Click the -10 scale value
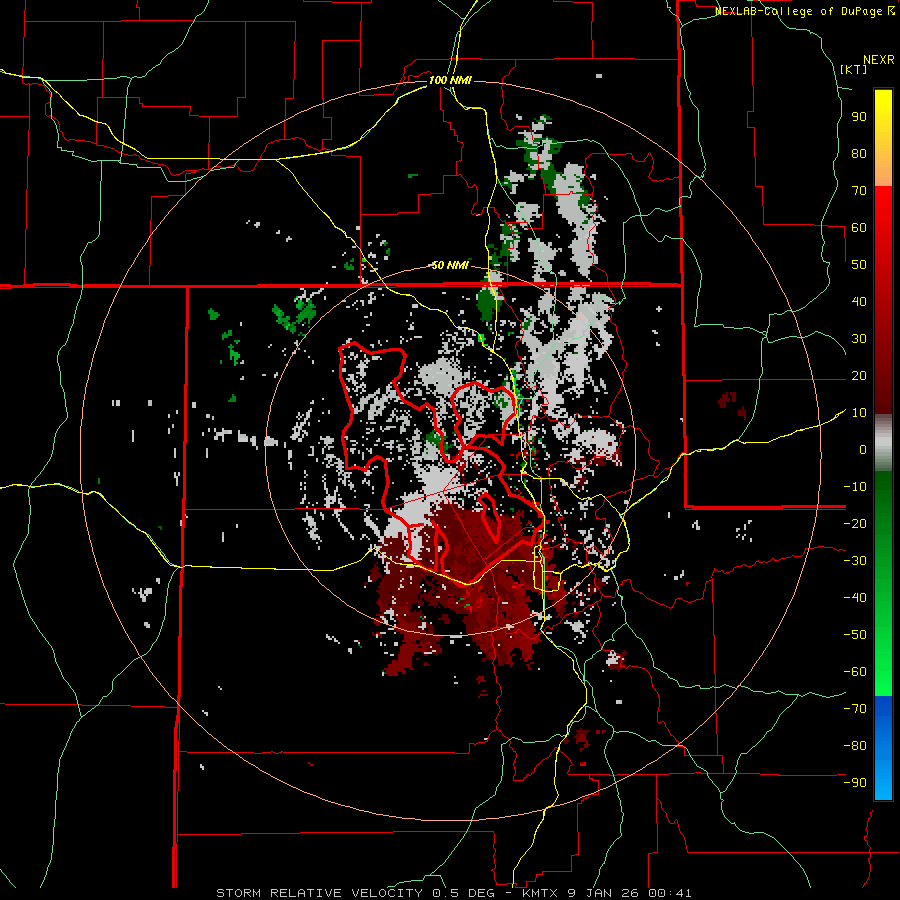900x900 pixels. pos(855,487)
